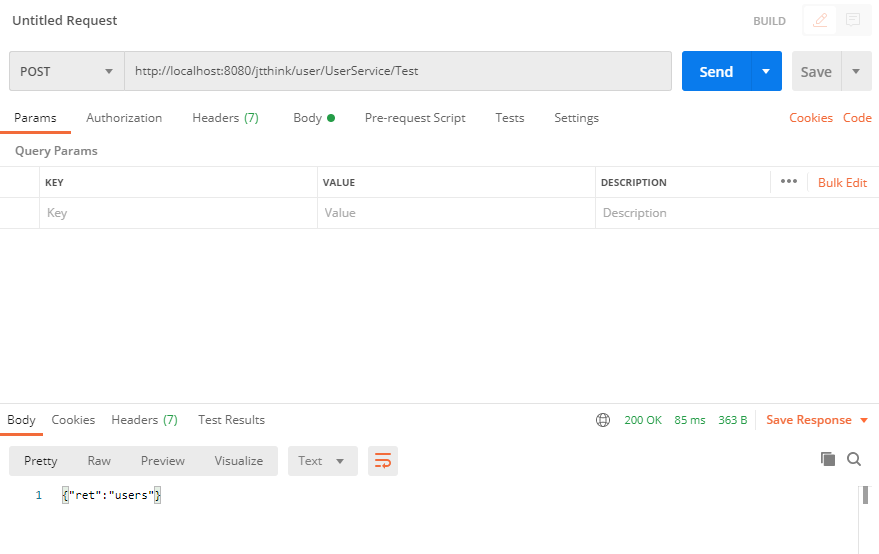Click the globe network icon by status

pos(603,420)
